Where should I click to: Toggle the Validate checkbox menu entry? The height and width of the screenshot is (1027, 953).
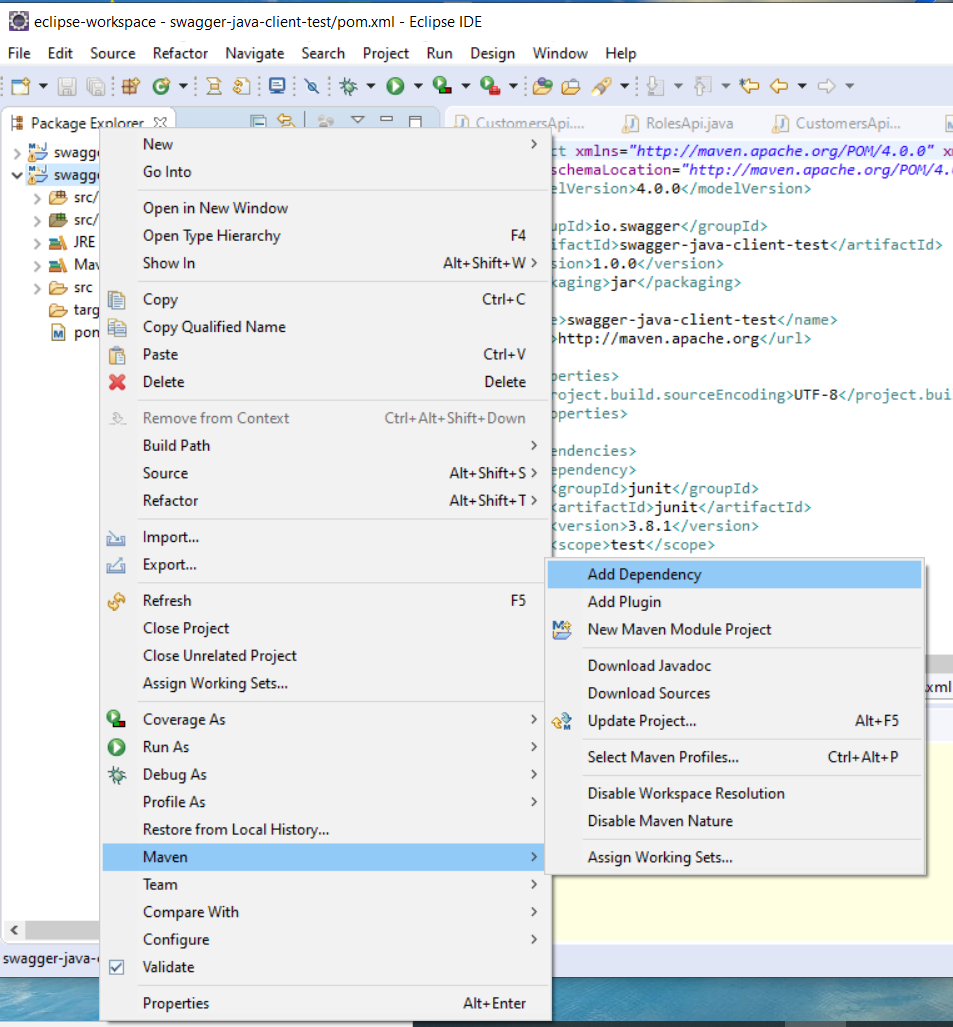tap(168, 967)
